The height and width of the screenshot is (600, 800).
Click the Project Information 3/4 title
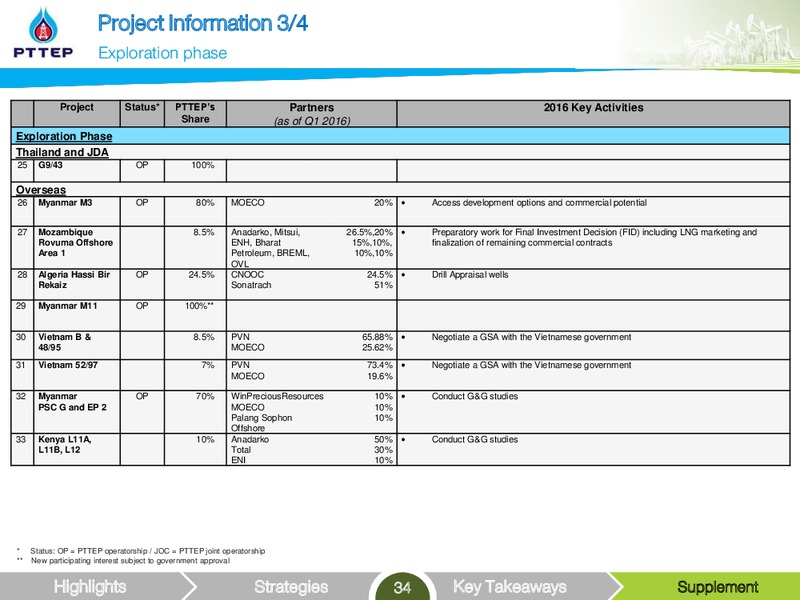coord(203,23)
